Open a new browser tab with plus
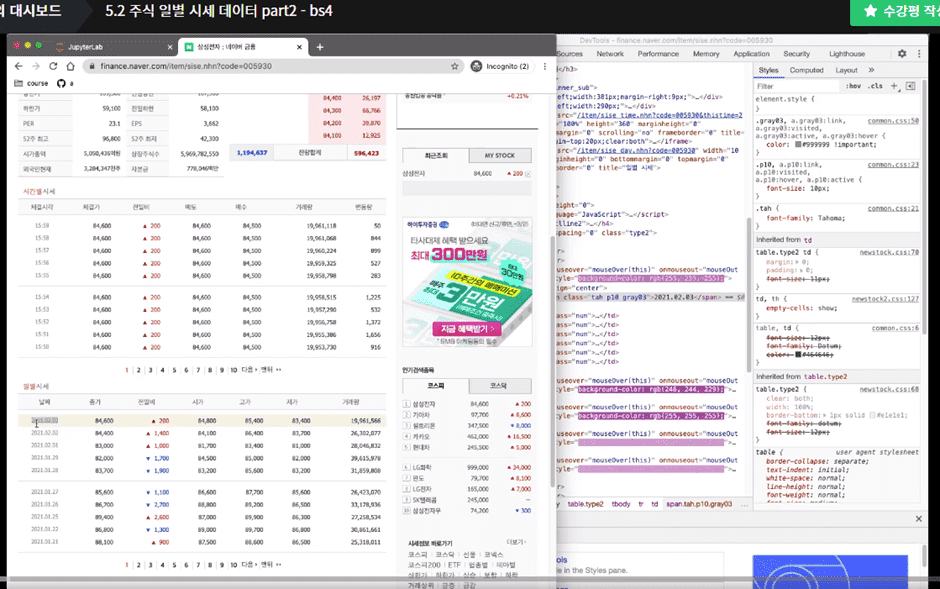The width and height of the screenshot is (940, 589). [320, 47]
